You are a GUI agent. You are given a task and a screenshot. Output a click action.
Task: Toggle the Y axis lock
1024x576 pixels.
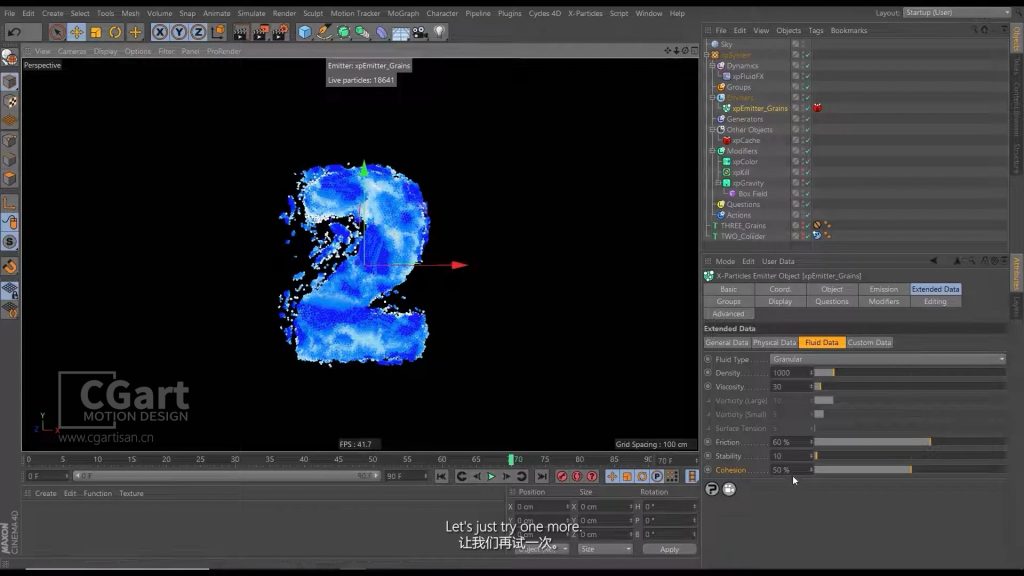178,31
